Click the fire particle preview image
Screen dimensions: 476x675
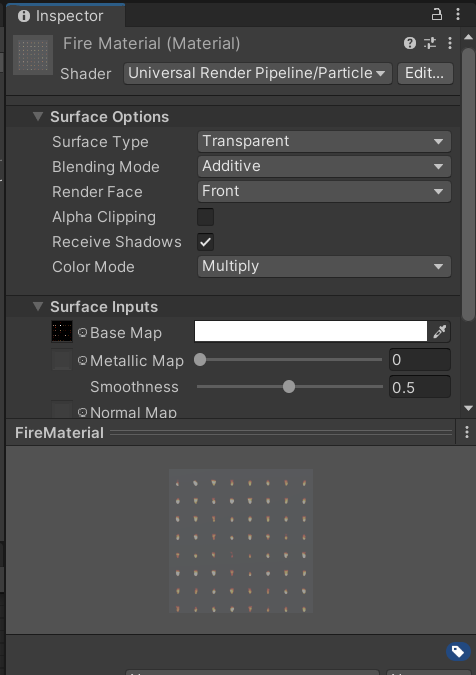pos(241,541)
